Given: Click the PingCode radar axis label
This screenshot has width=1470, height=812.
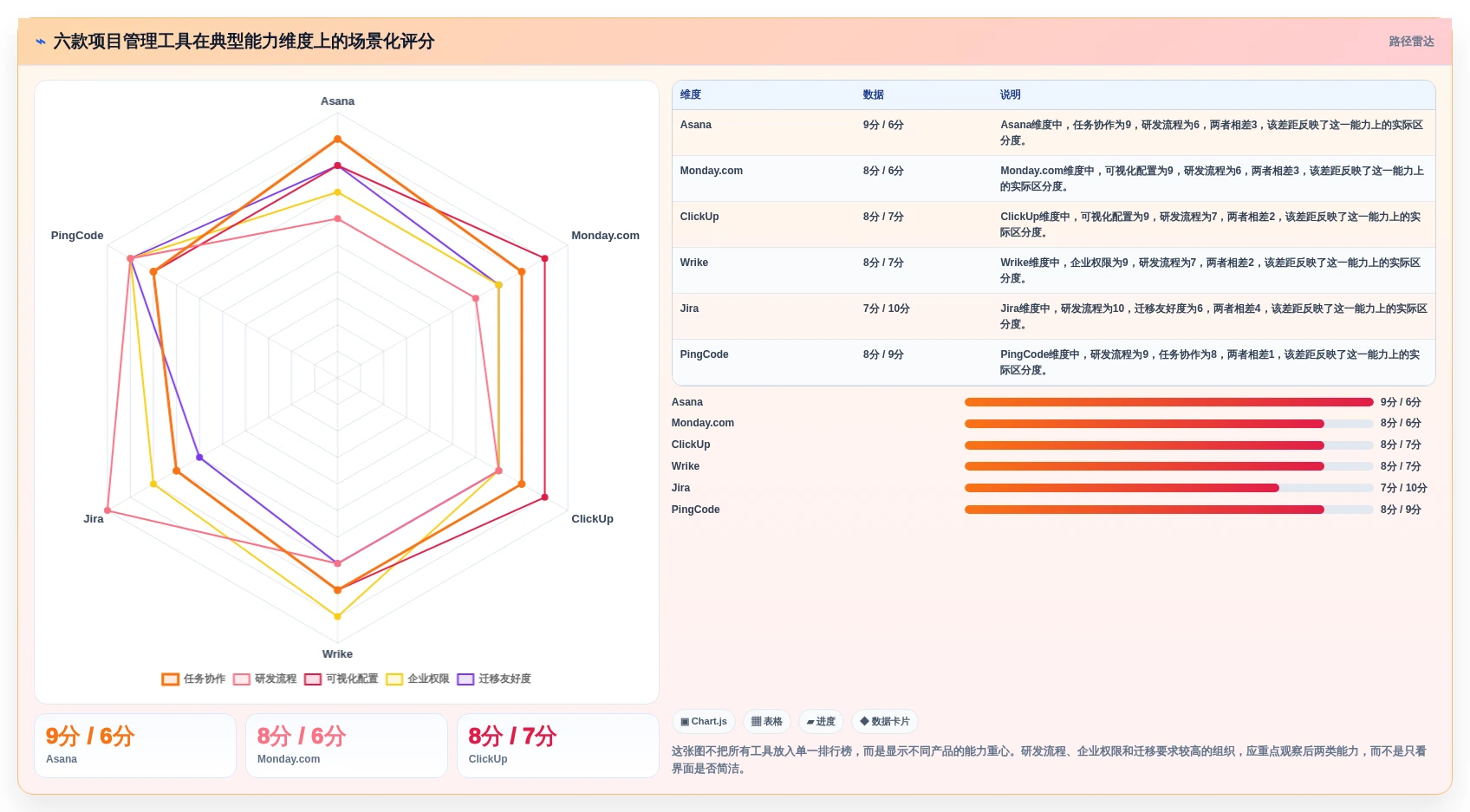Looking at the screenshot, I should coord(77,236).
